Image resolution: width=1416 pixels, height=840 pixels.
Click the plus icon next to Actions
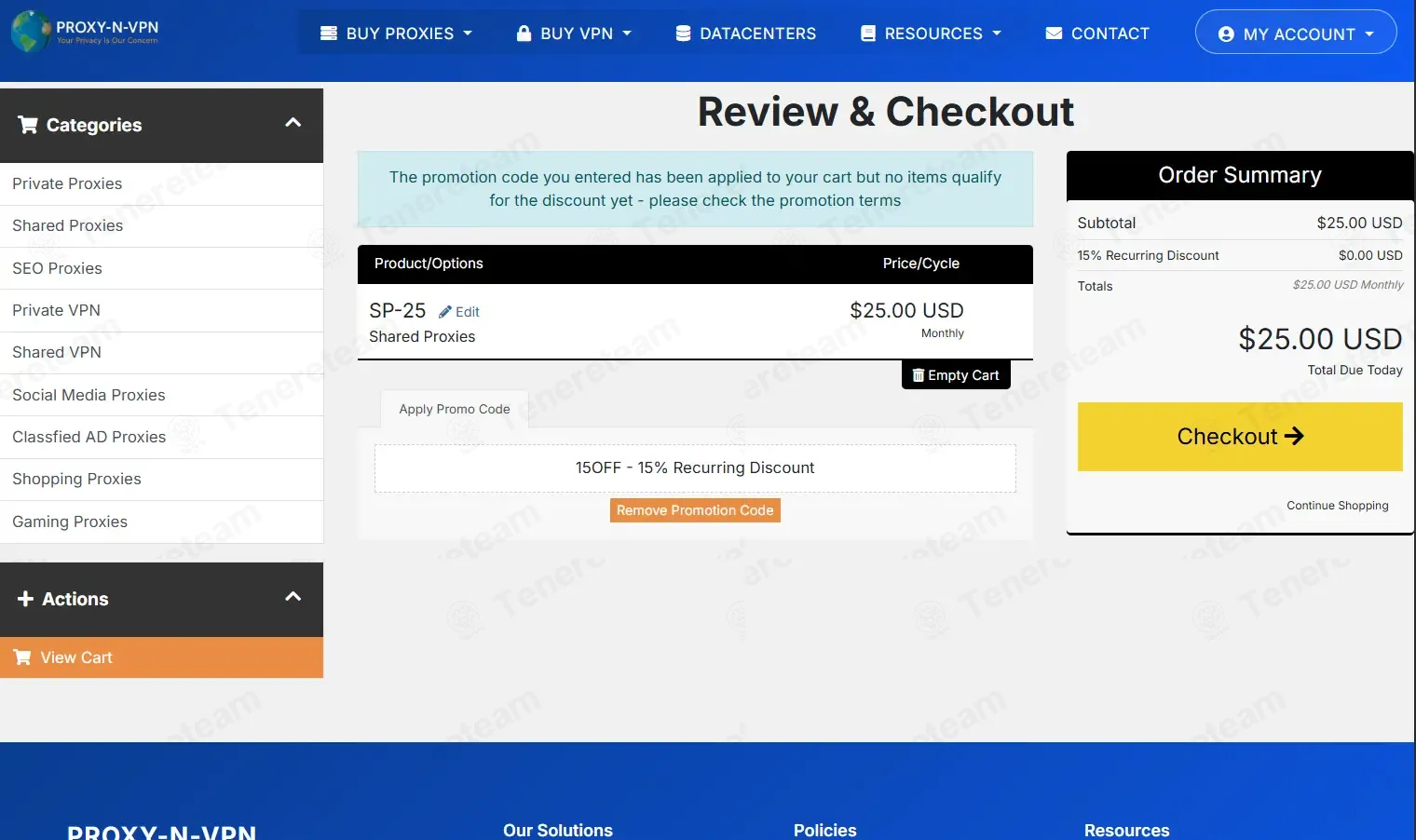(26, 599)
